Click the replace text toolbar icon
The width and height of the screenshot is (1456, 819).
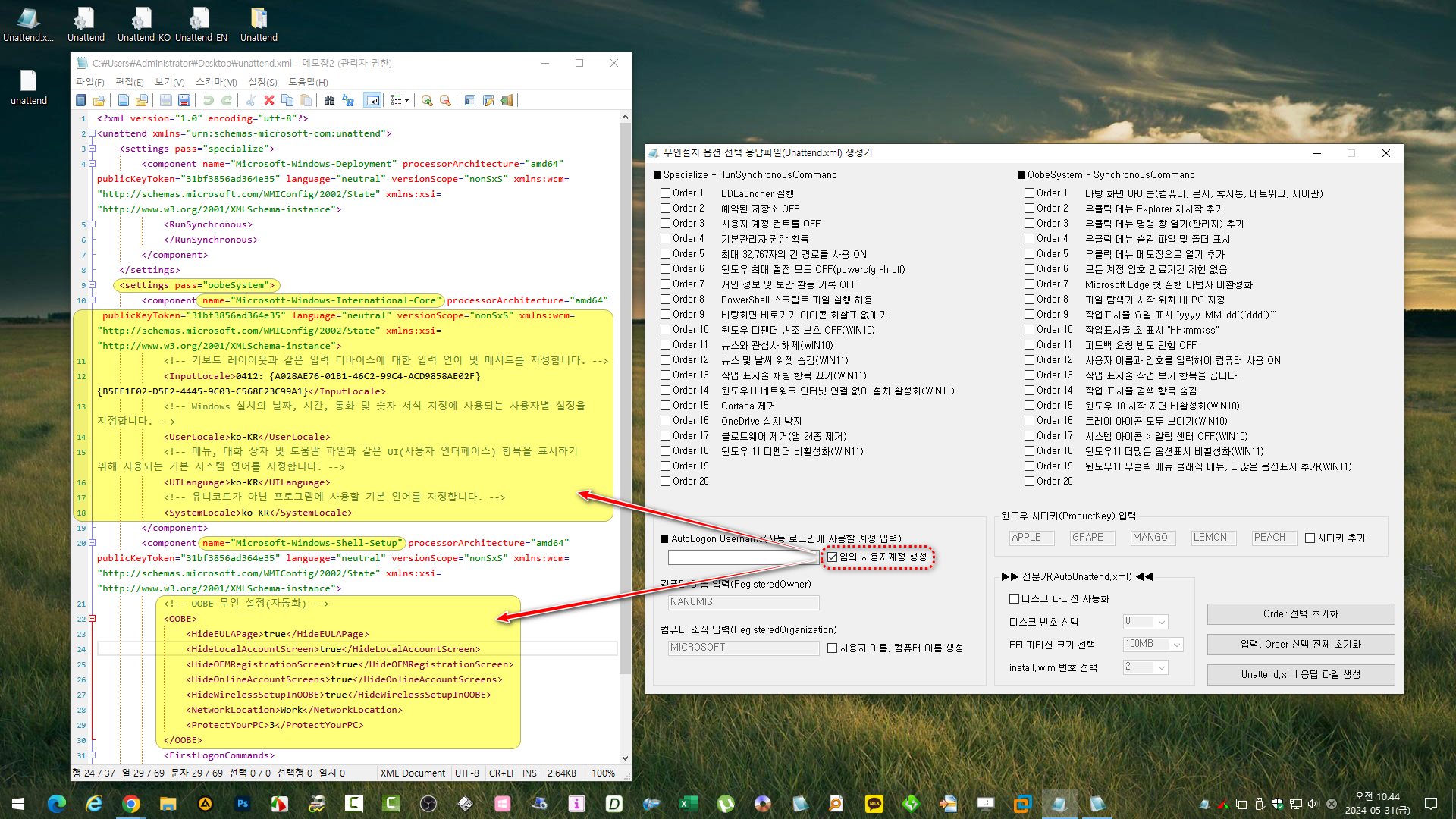pyautogui.click(x=348, y=100)
